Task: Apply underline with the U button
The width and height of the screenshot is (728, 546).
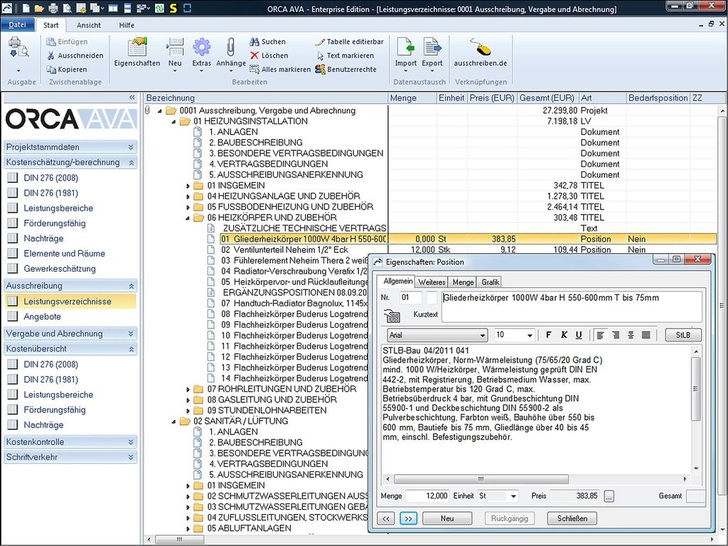Action: pyautogui.click(x=578, y=335)
